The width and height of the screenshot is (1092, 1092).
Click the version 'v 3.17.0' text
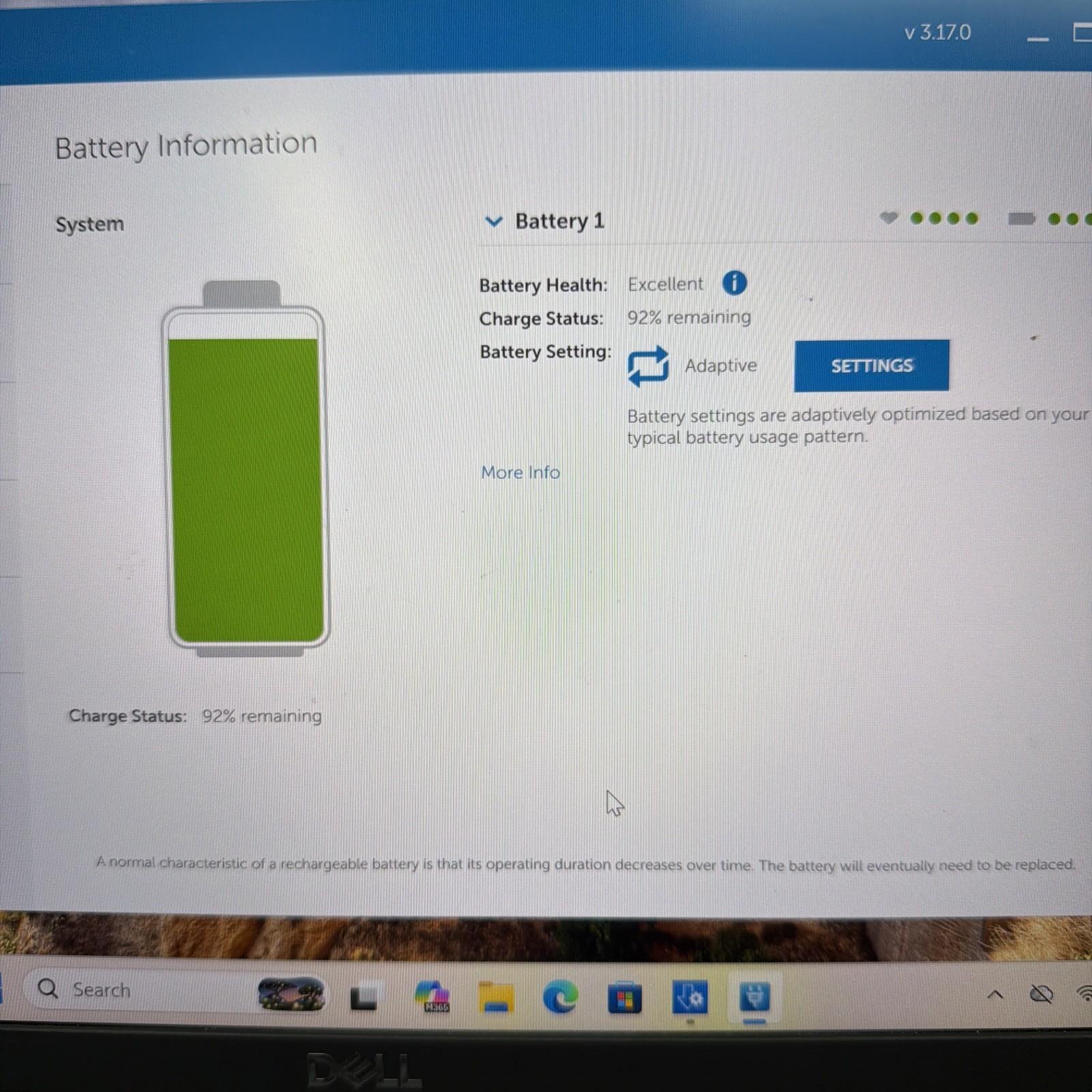[937, 33]
